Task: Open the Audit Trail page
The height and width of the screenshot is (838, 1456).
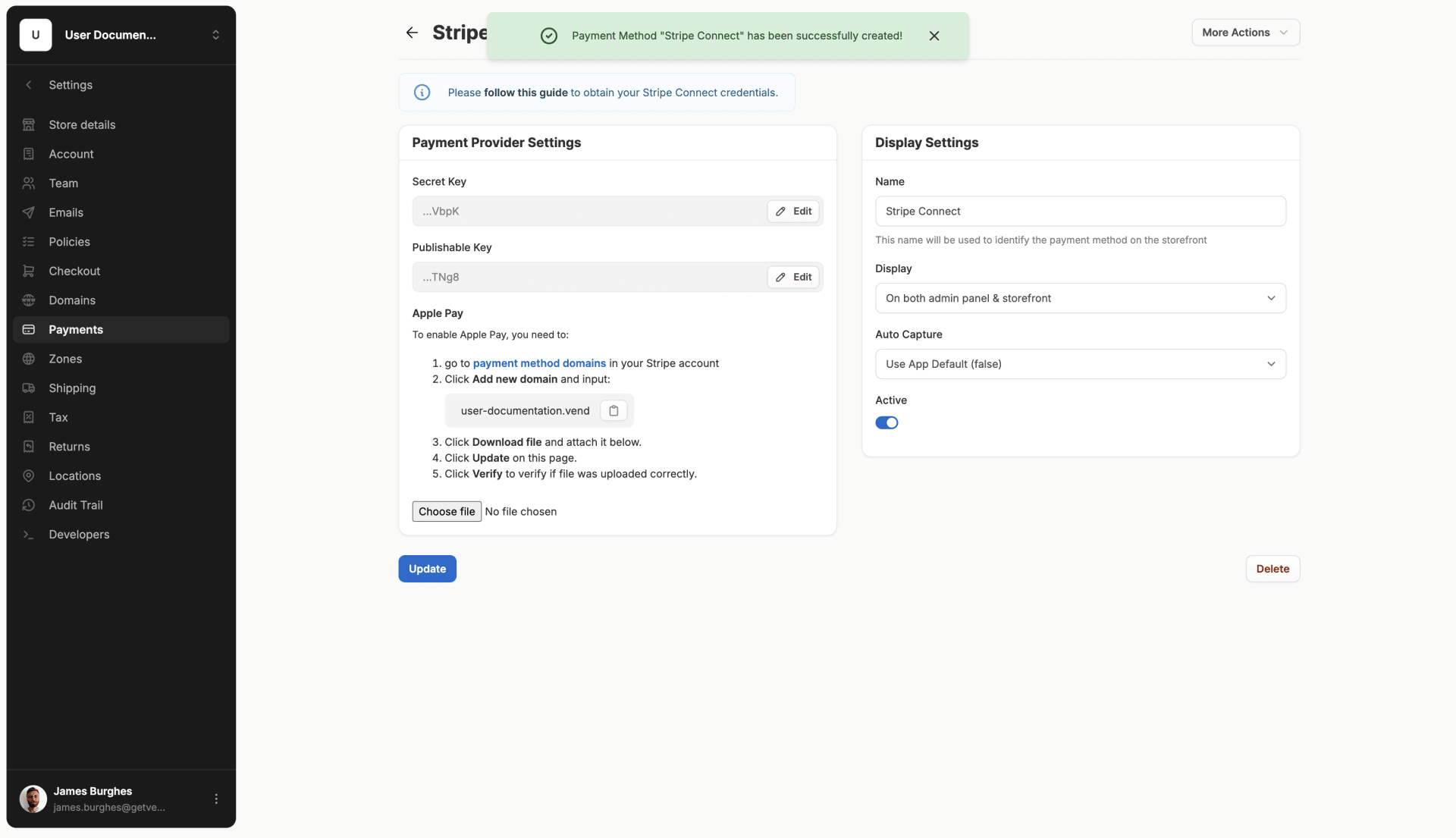Action: [x=121, y=505]
